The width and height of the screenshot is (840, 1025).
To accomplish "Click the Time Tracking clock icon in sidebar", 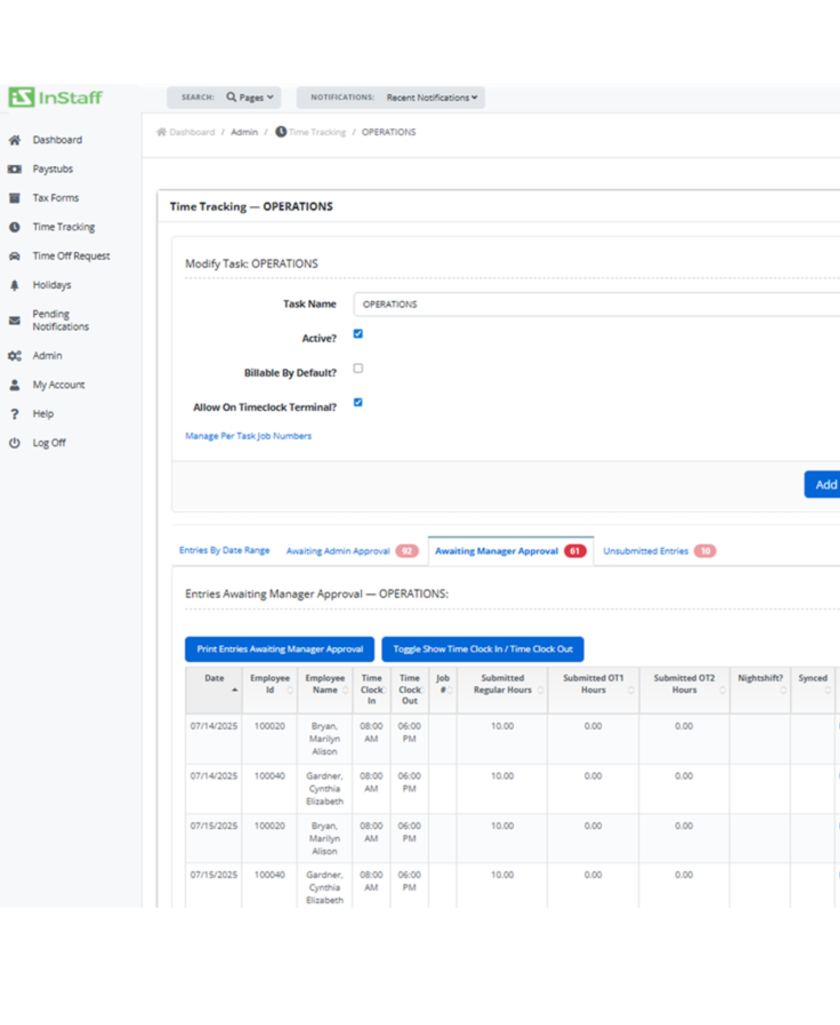I will click(x=14, y=227).
